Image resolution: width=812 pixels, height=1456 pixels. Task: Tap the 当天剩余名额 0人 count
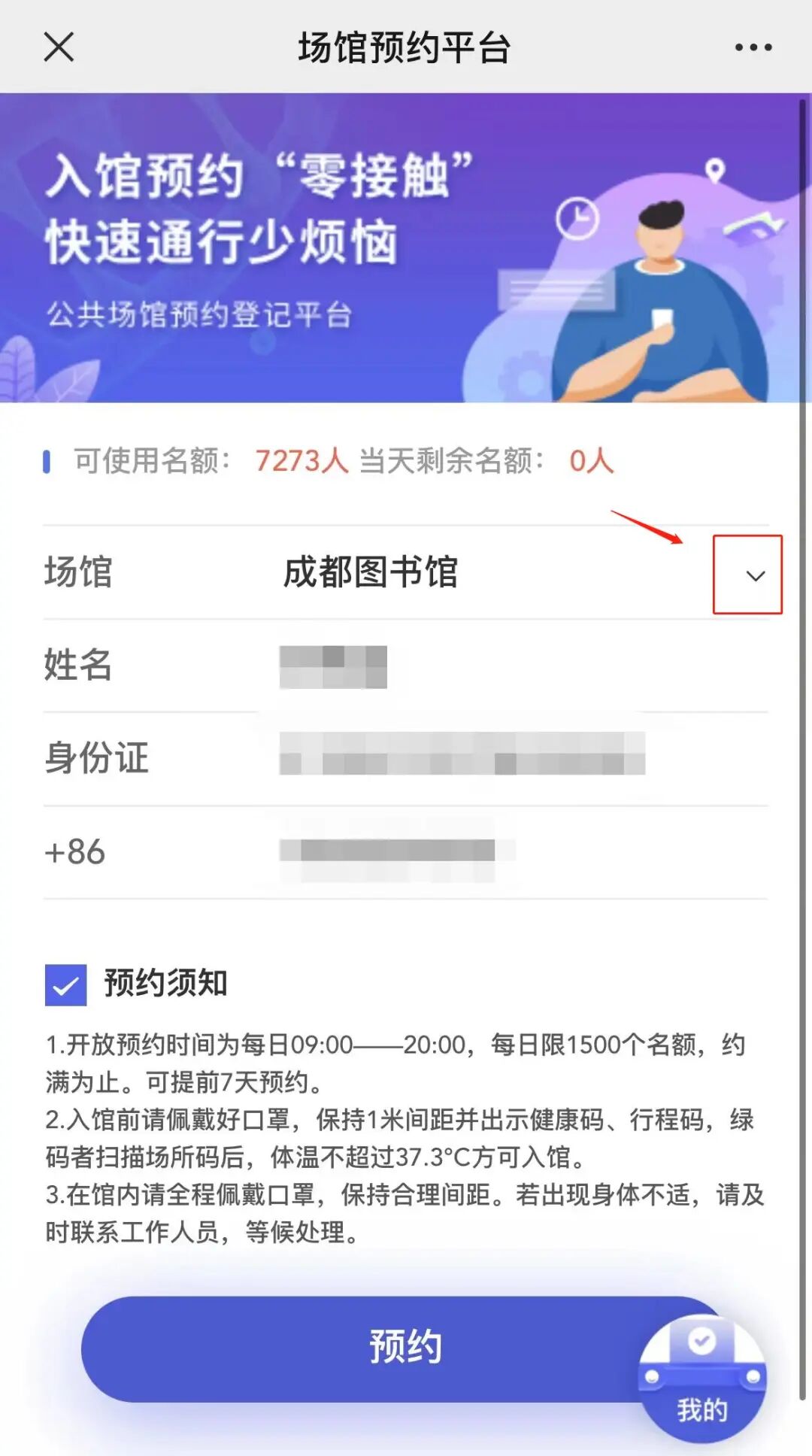[x=592, y=460]
